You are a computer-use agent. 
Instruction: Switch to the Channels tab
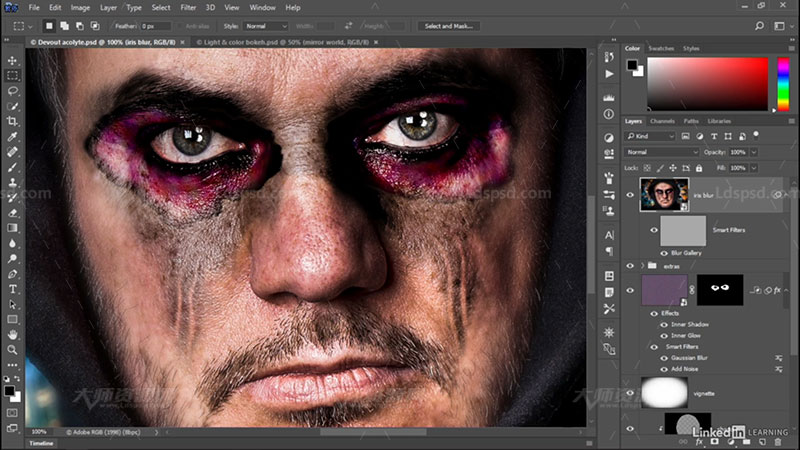[662, 121]
